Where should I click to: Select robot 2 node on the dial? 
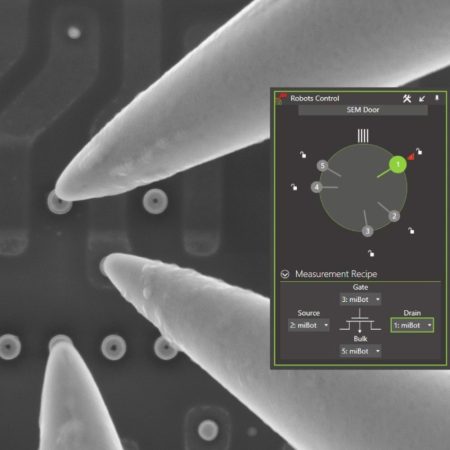(x=394, y=216)
